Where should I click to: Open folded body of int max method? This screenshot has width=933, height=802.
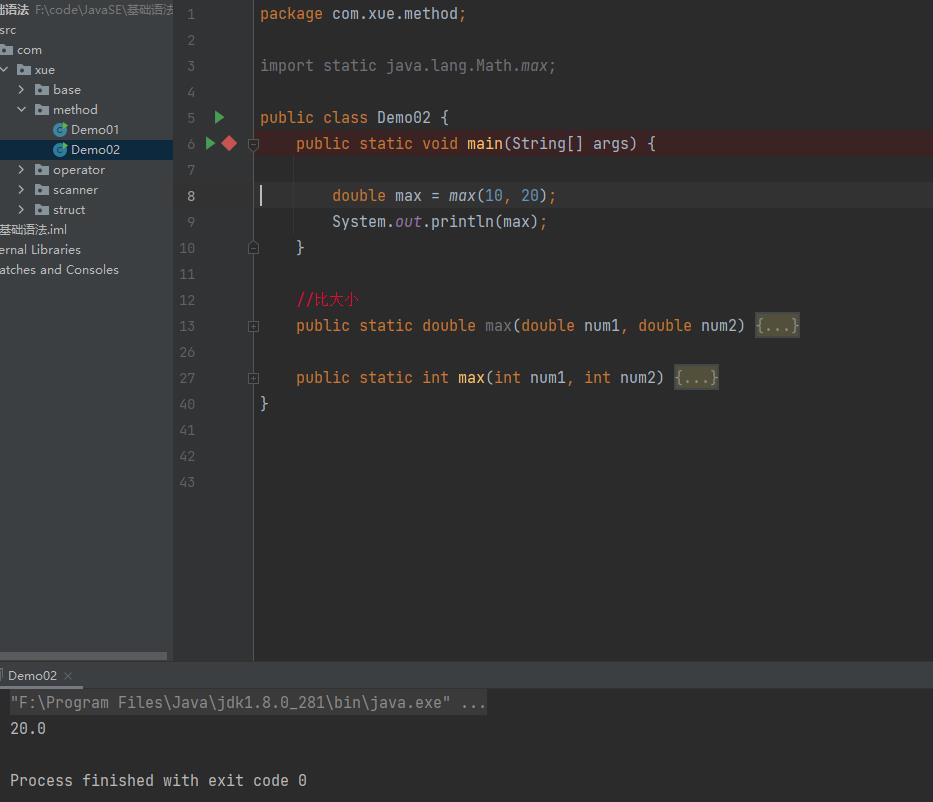click(x=696, y=377)
